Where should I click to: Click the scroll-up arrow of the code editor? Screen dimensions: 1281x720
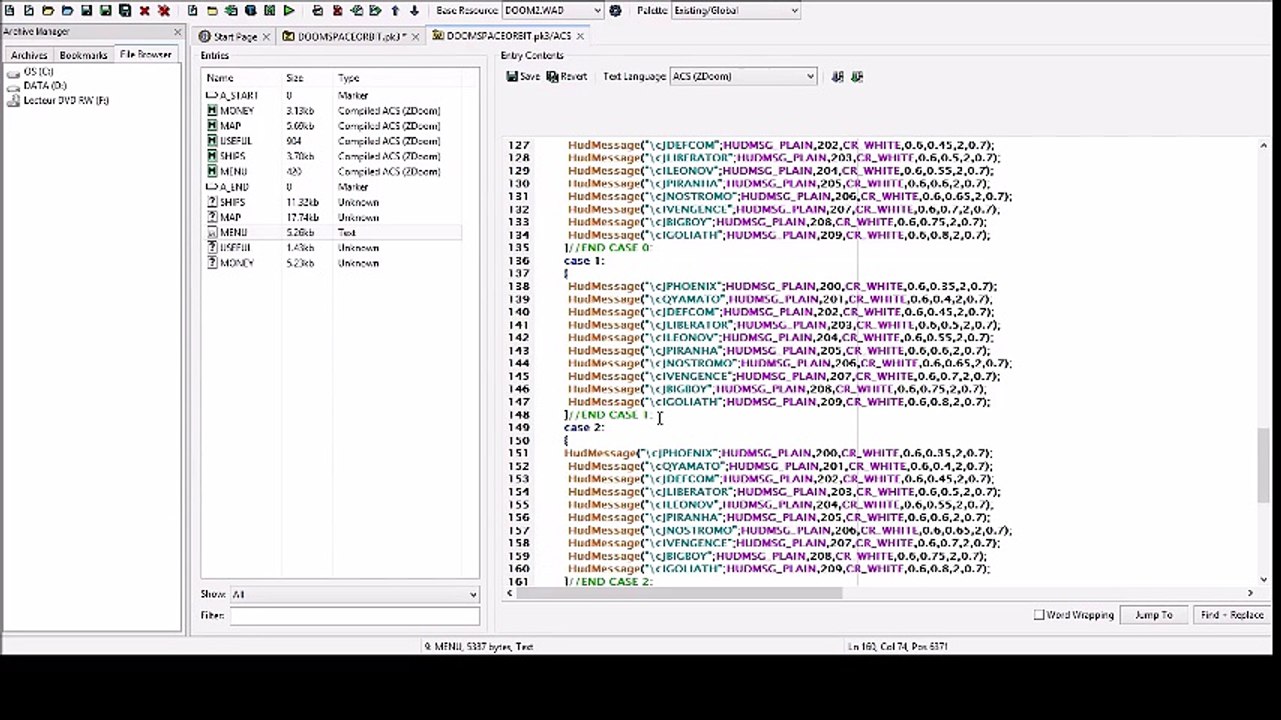pos(1263,146)
